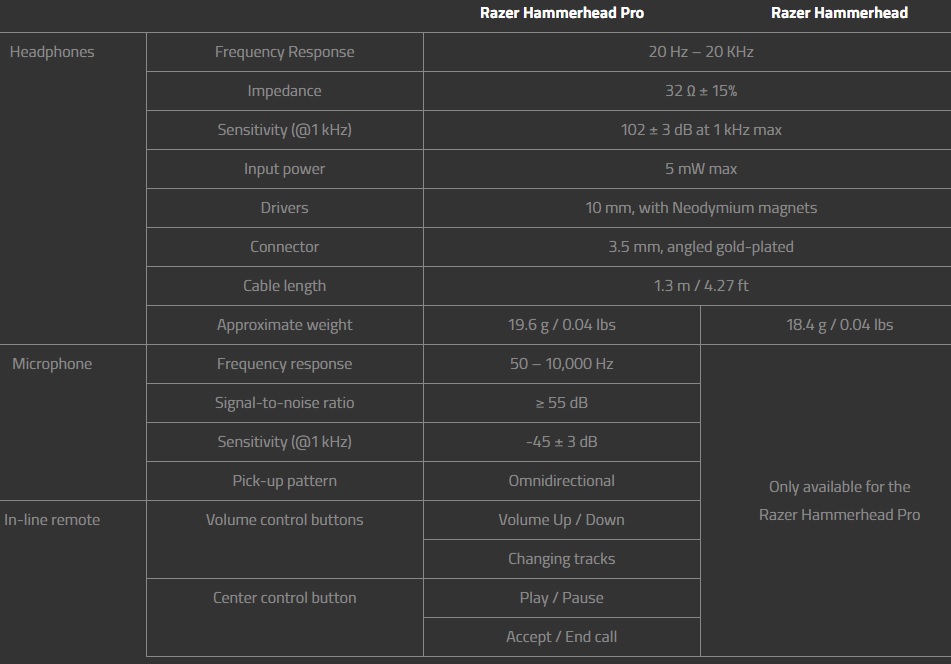951x664 pixels.
Task: Click the 1.3 m / 4.27 ft value
Action: [x=701, y=286]
